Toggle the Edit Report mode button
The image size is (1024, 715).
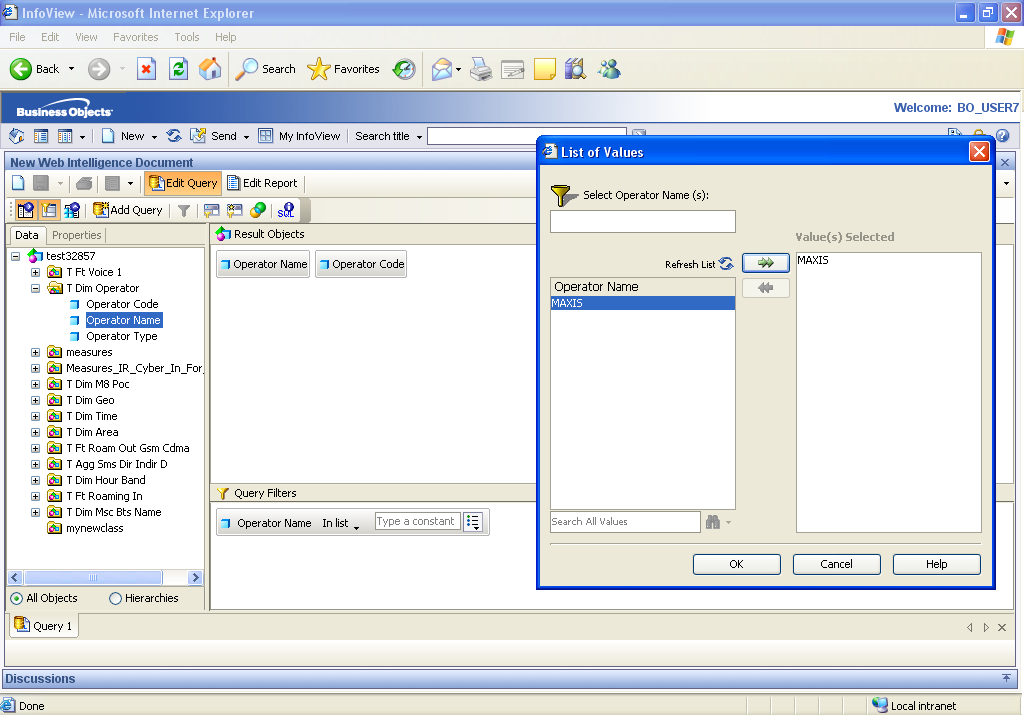click(x=263, y=183)
